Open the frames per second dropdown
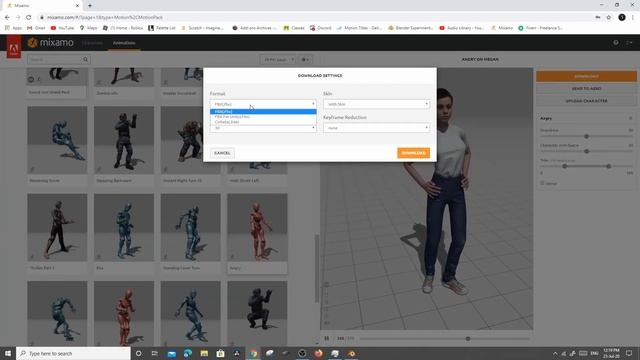Screen dimensions: 640x360 (x=263, y=128)
